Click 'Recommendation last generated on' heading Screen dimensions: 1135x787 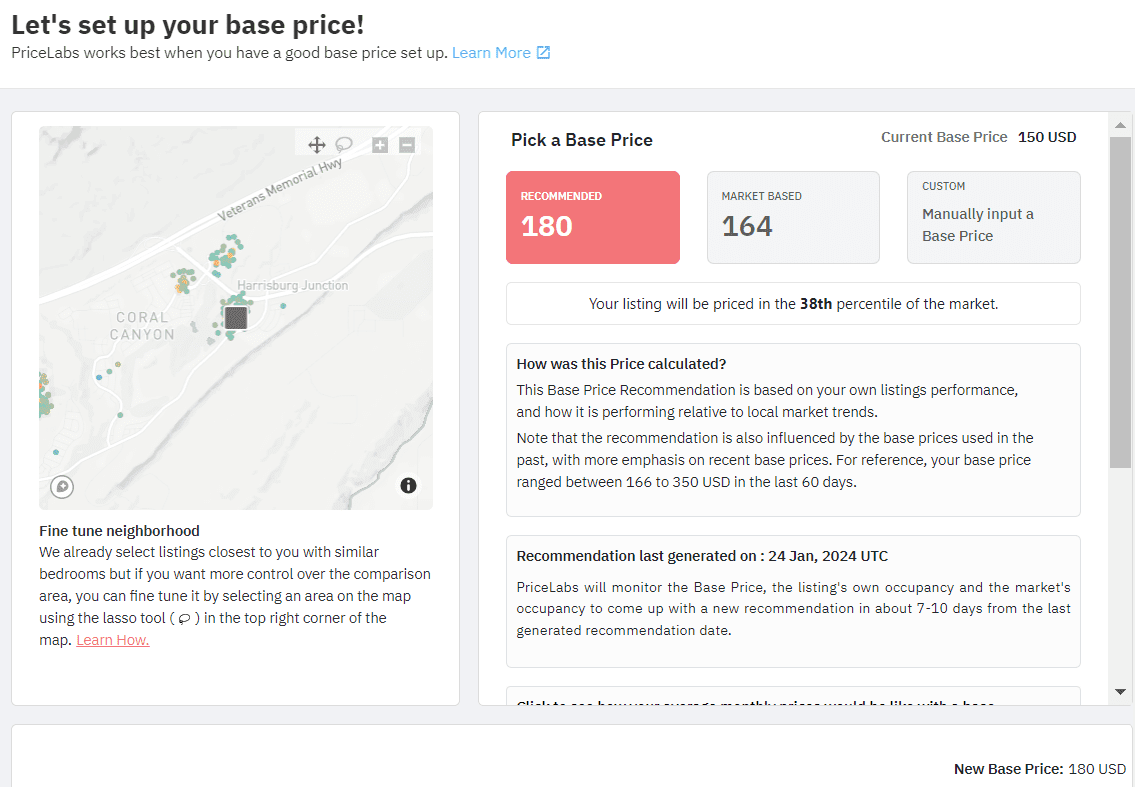tap(702, 556)
